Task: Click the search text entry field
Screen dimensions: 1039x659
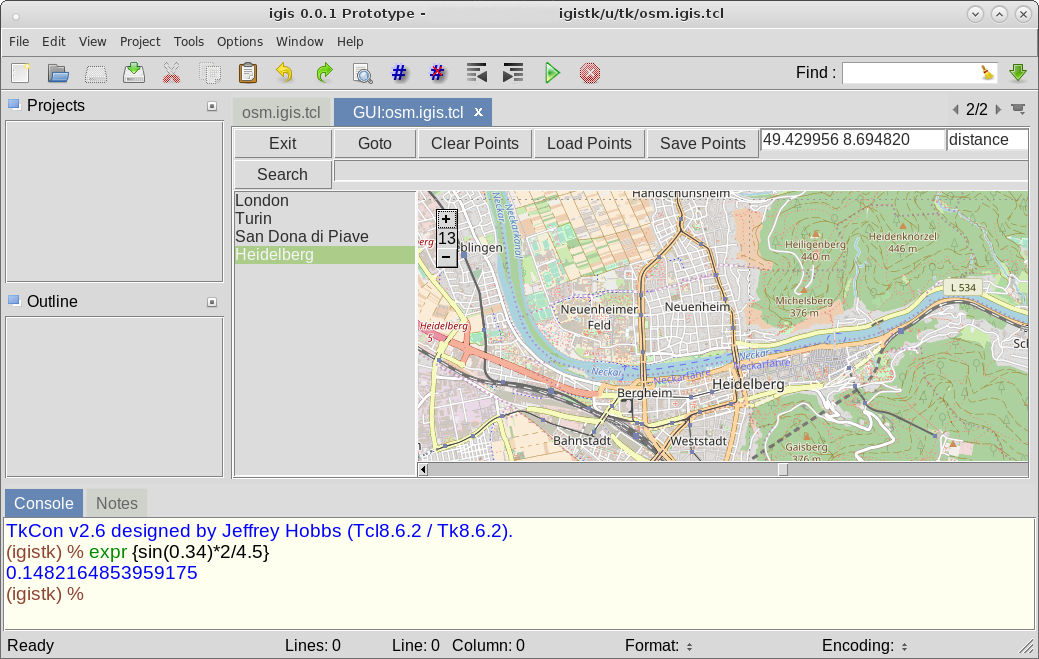Action: coord(681,171)
